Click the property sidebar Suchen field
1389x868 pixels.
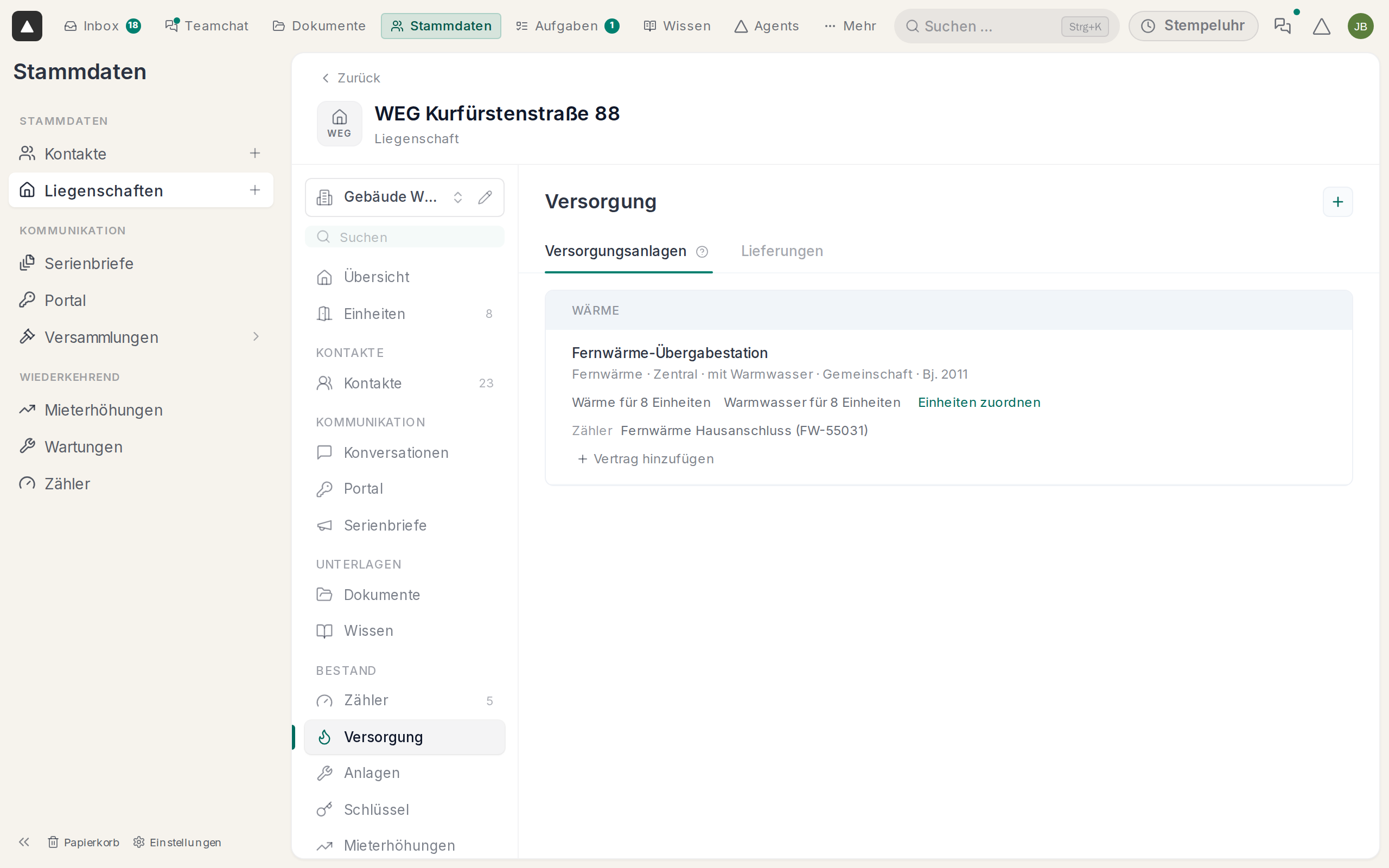405,237
